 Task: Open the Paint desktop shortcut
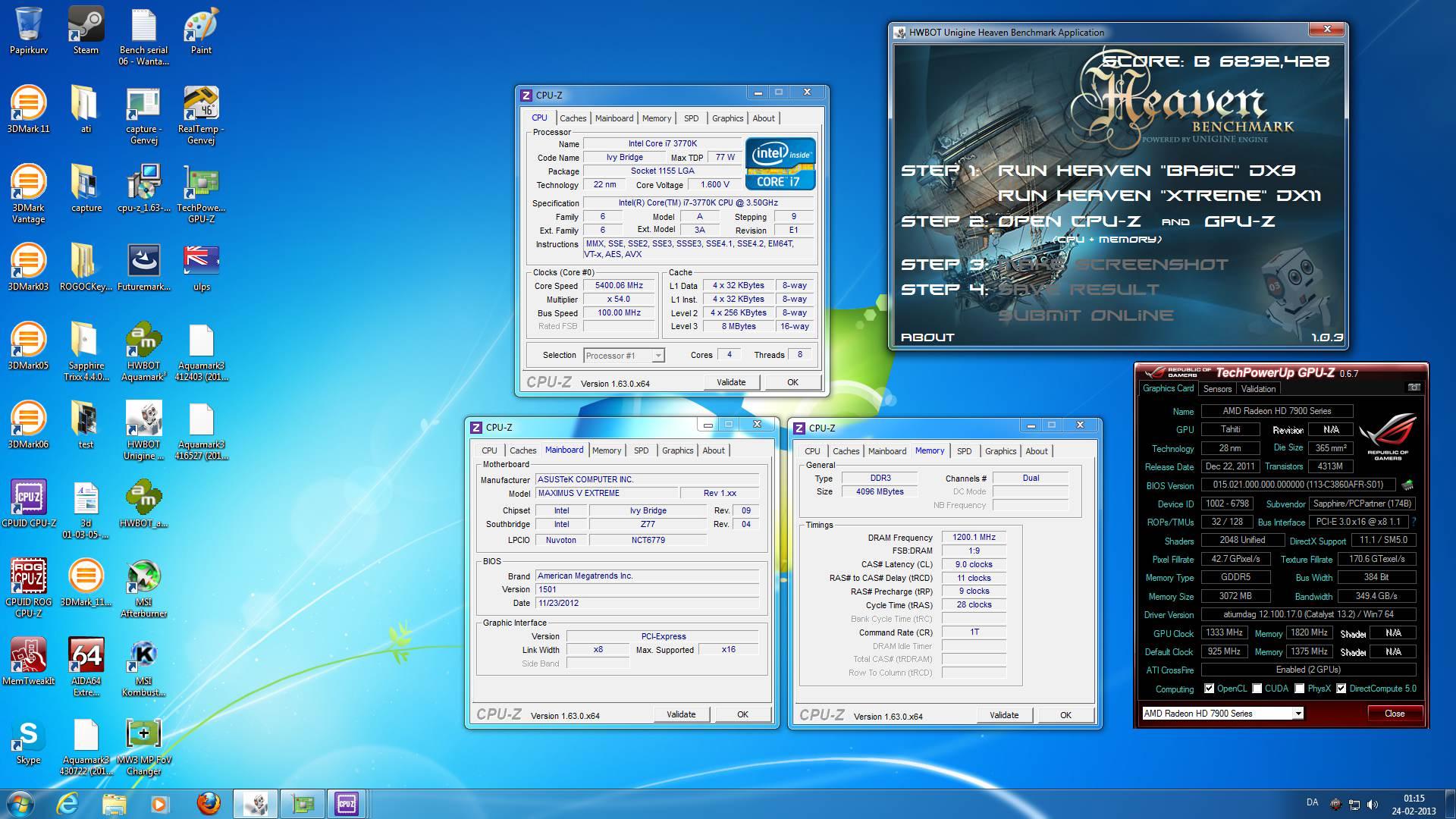coord(201,31)
